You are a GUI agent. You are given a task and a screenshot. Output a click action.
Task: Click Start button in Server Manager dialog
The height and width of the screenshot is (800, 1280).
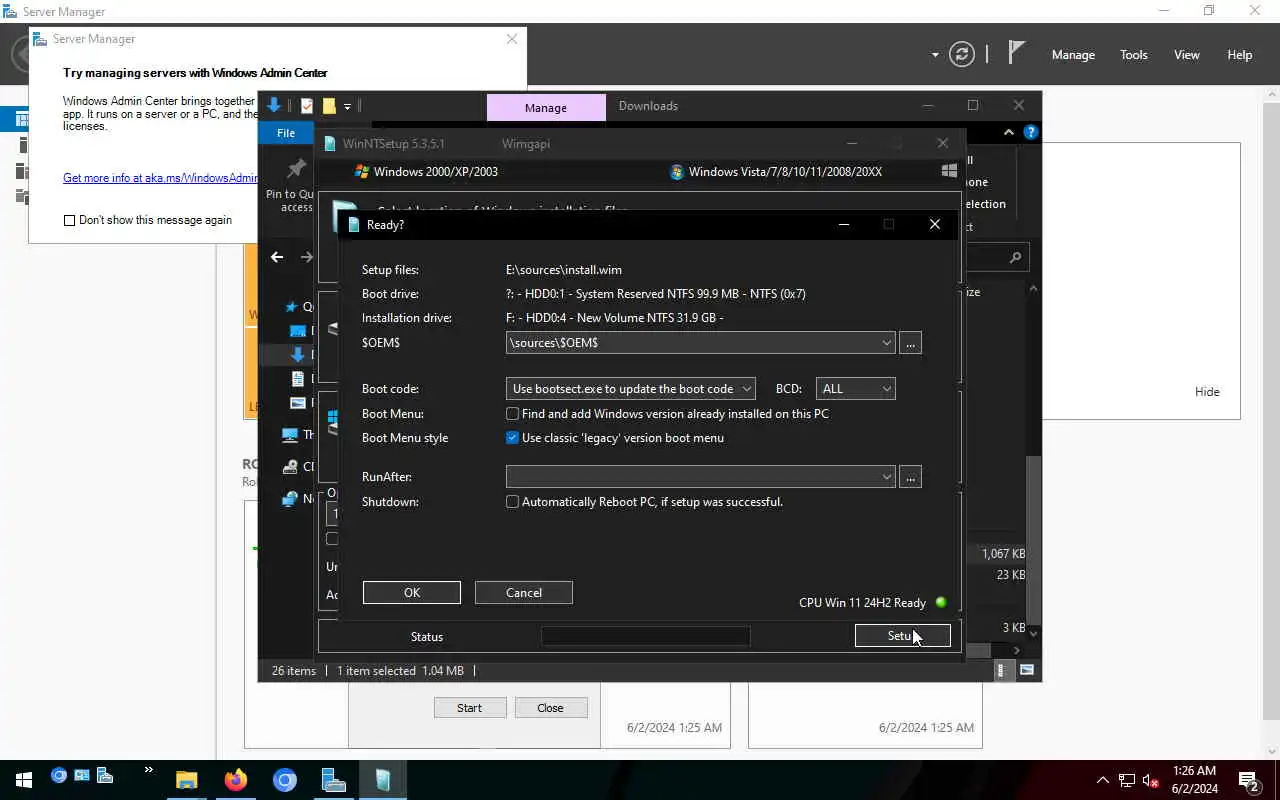click(x=469, y=708)
